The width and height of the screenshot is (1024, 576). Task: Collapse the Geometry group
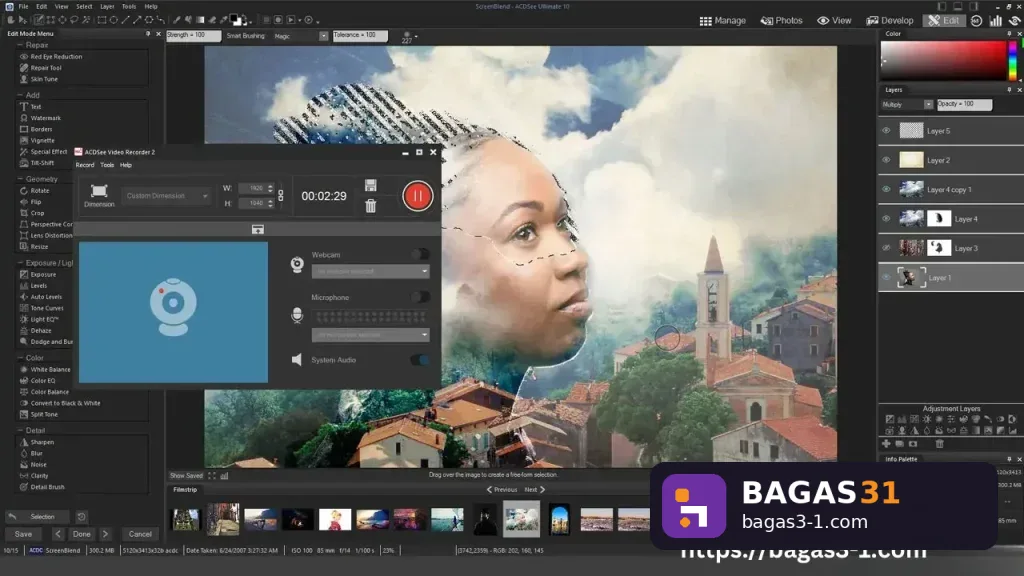[20, 179]
